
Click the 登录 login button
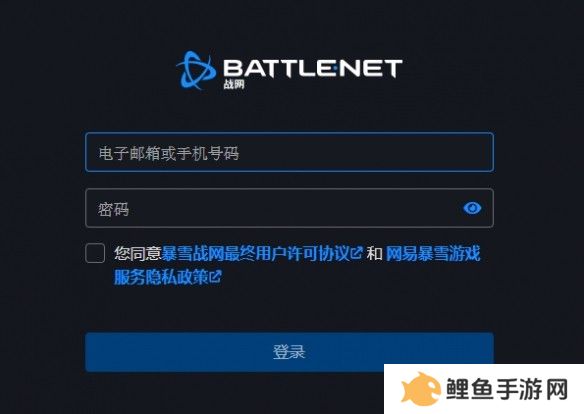(289, 352)
